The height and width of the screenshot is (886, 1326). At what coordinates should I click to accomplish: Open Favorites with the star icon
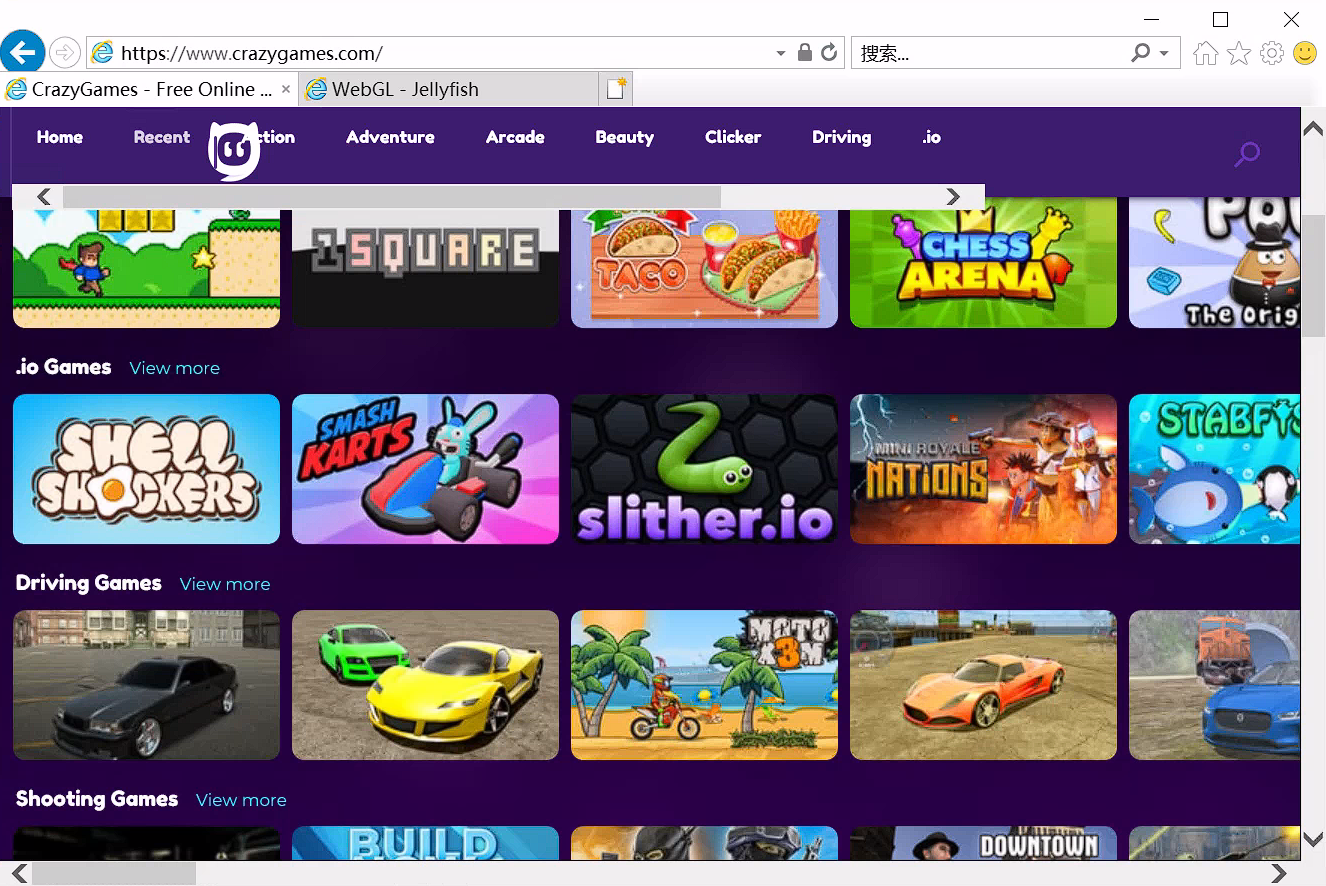[x=1239, y=53]
